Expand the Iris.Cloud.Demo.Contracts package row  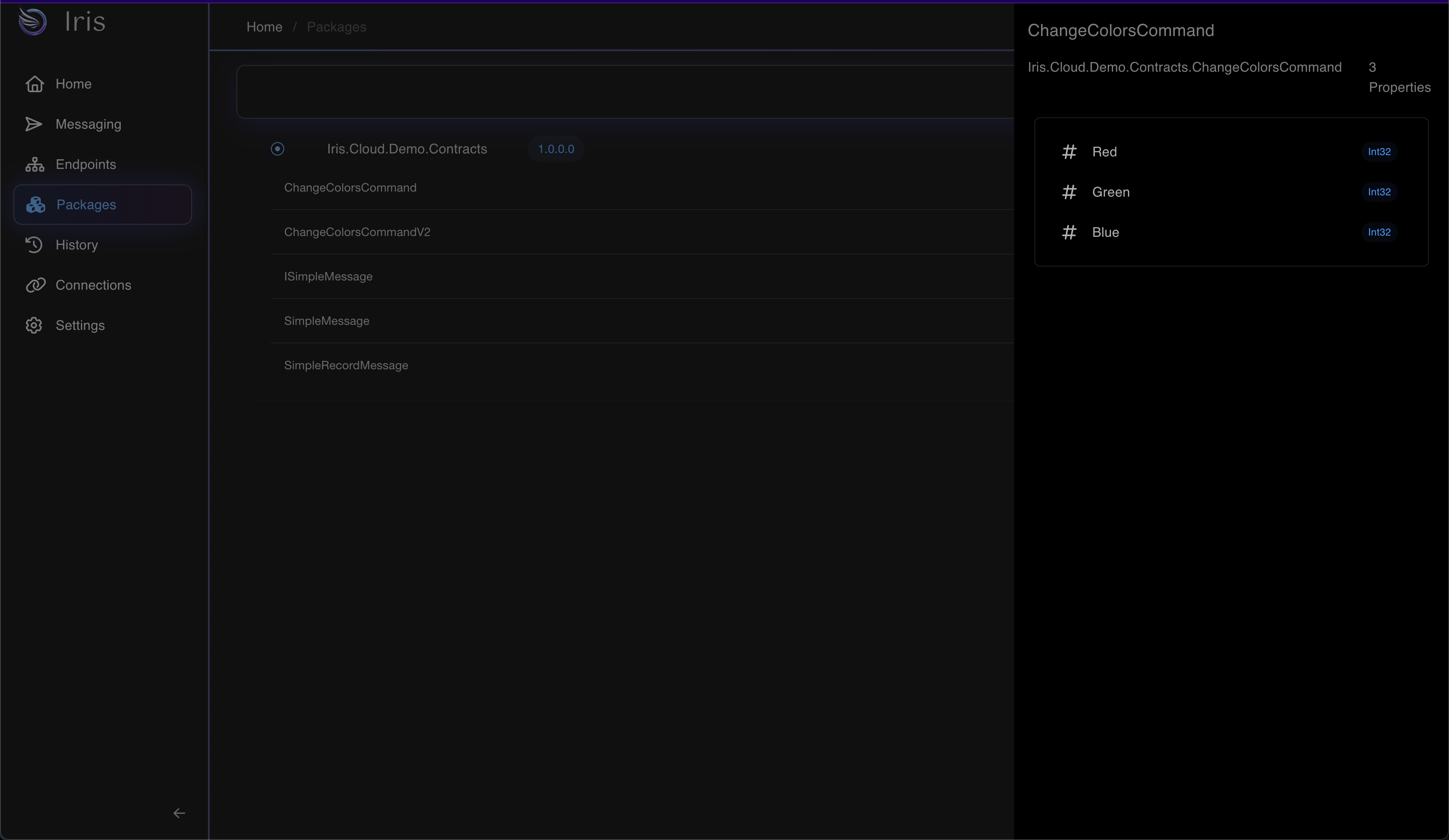coord(407,149)
